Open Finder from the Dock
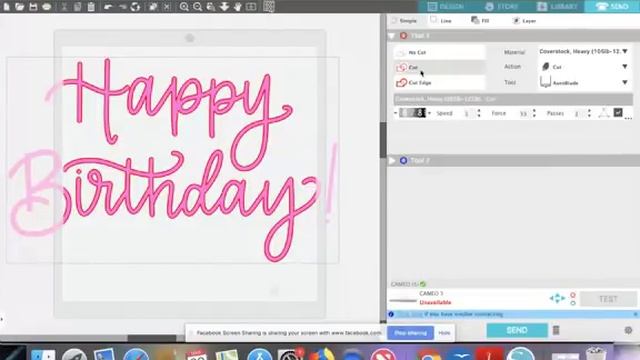This screenshot has height=360, width=640. [x=43, y=354]
